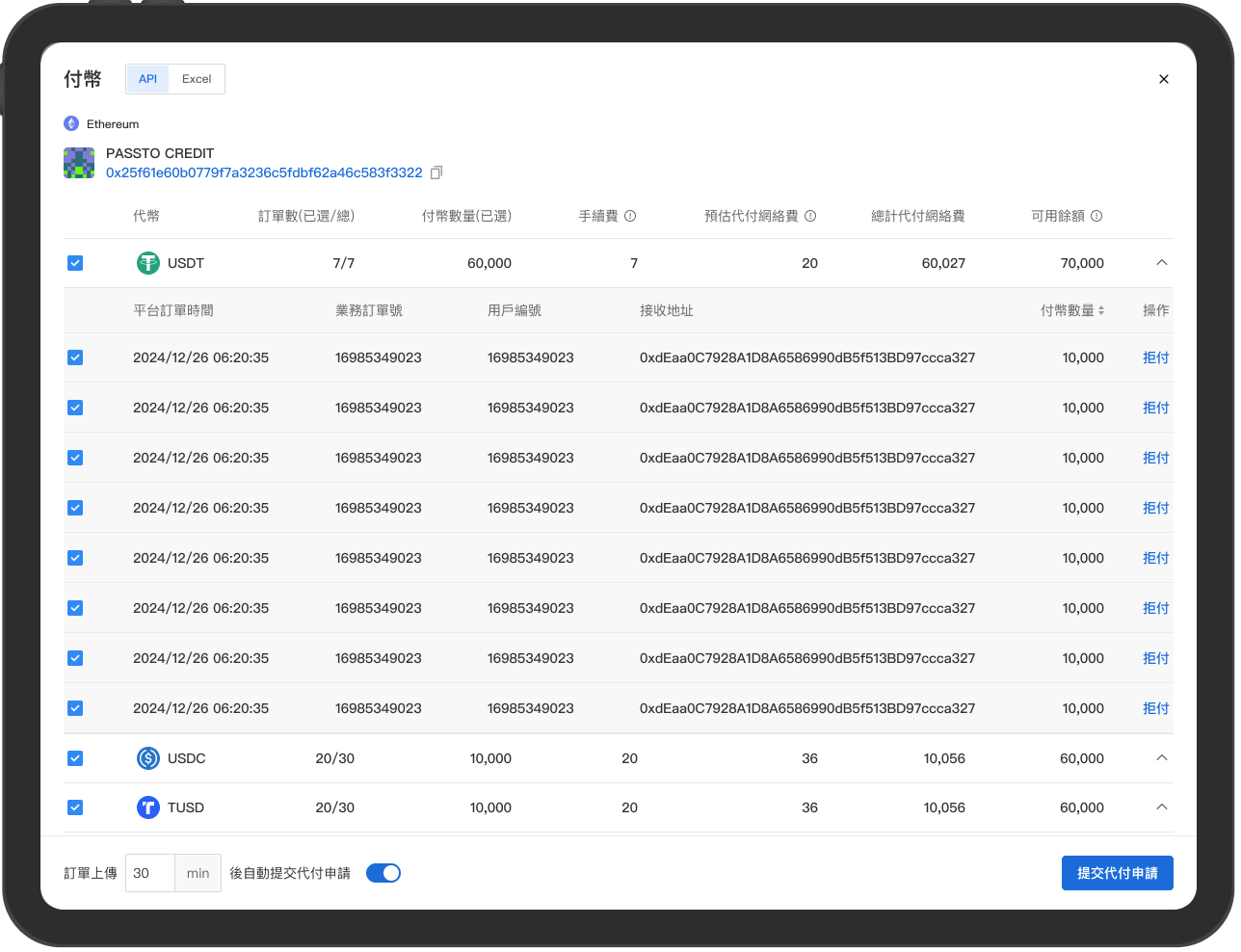Click the USDC coin icon

coord(148,758)
